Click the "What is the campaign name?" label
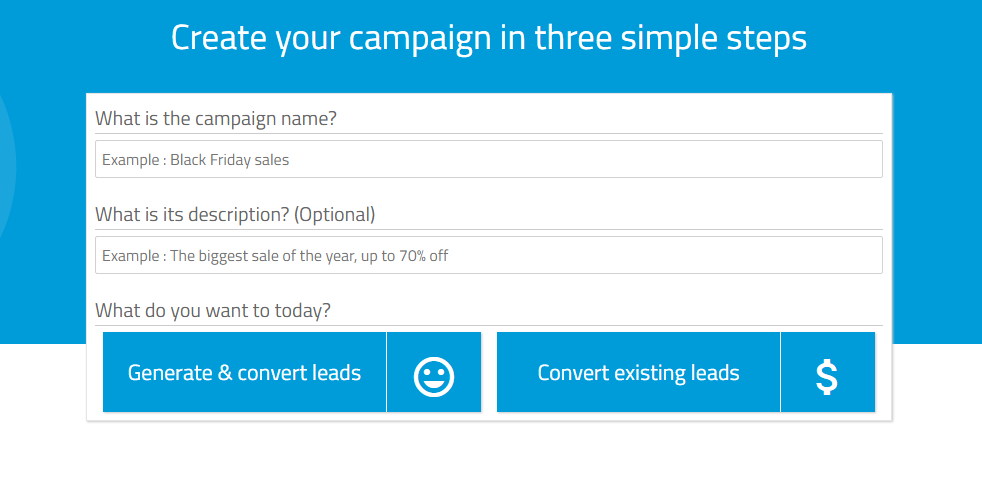The height and width of the screenshot is (488, 982). pyautogui.click(x=216, y=118)
